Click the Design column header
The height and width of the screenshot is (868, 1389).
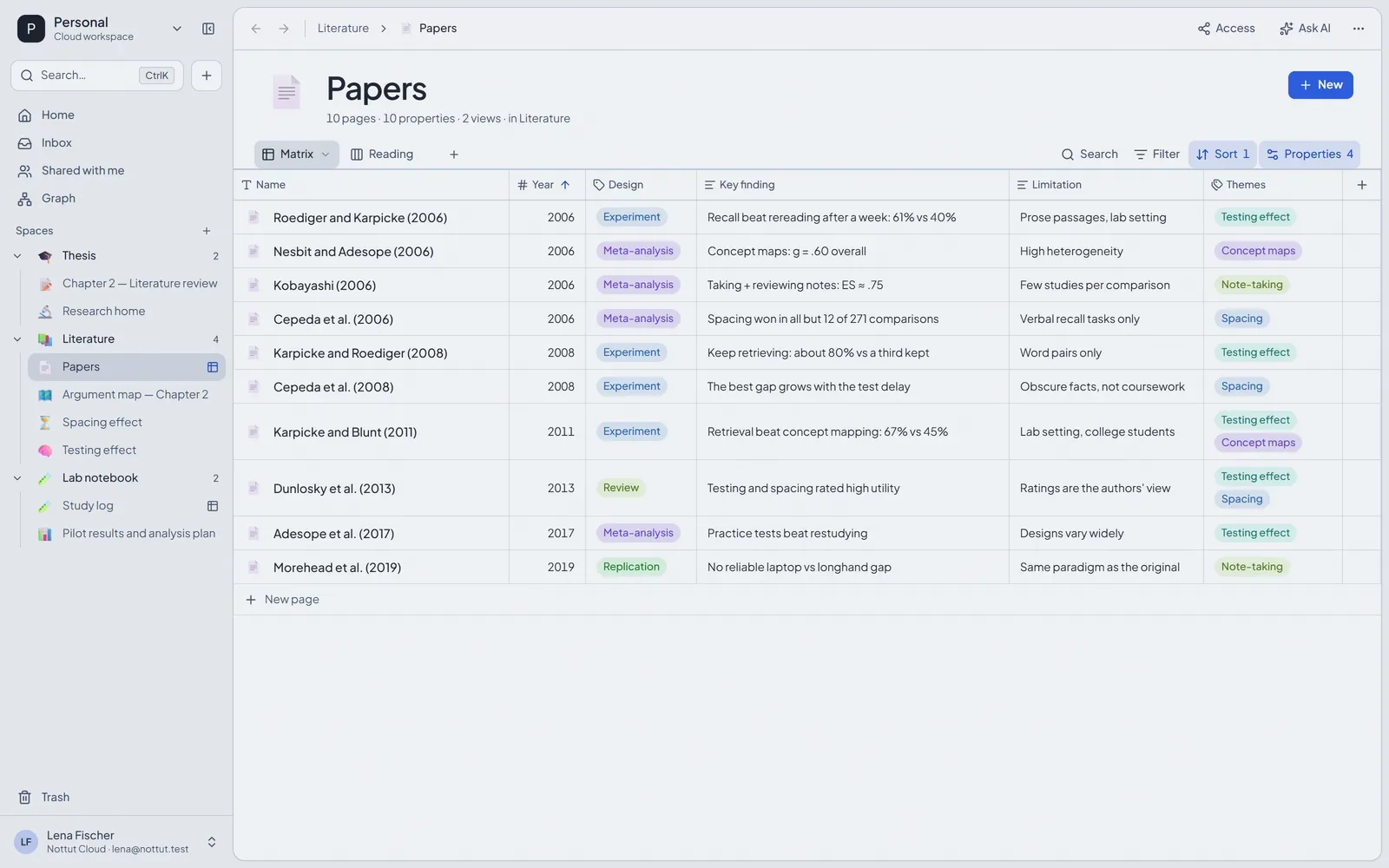pyautogui.click(x=642, y=185)
